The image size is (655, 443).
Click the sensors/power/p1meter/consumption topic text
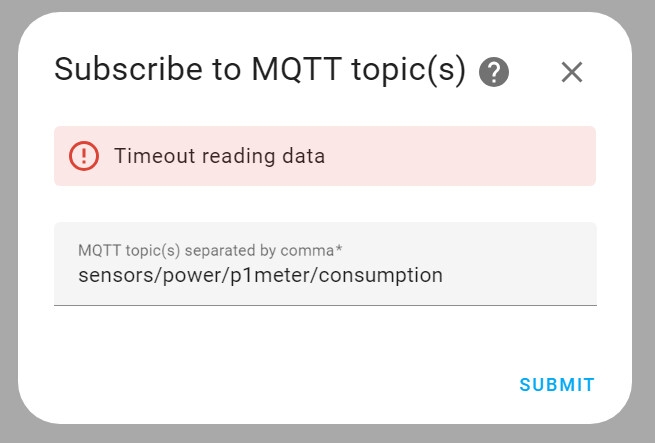pyautogui.click(x=260, y=275)
